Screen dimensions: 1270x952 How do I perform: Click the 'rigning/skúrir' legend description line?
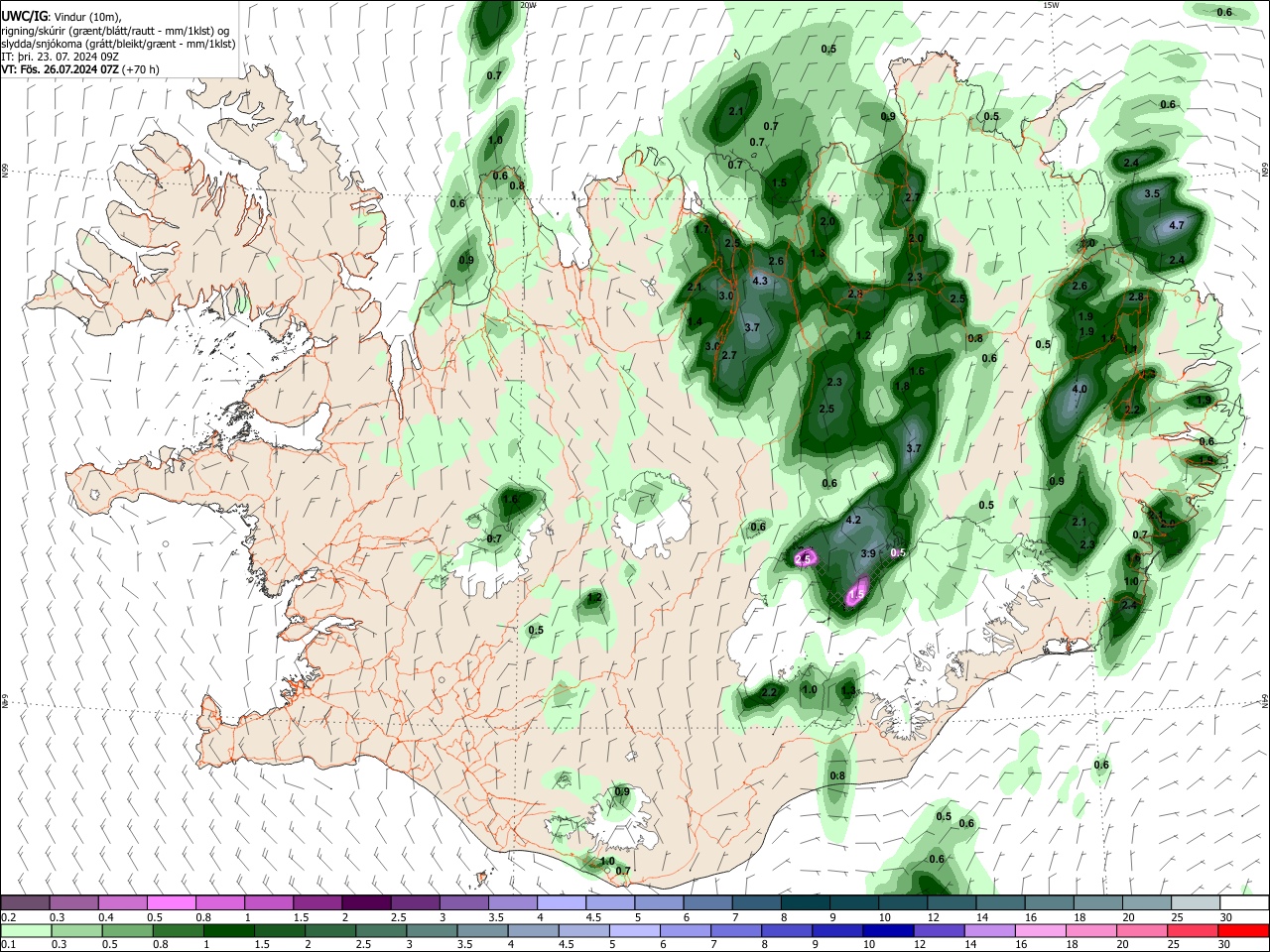tap(114, 31)
